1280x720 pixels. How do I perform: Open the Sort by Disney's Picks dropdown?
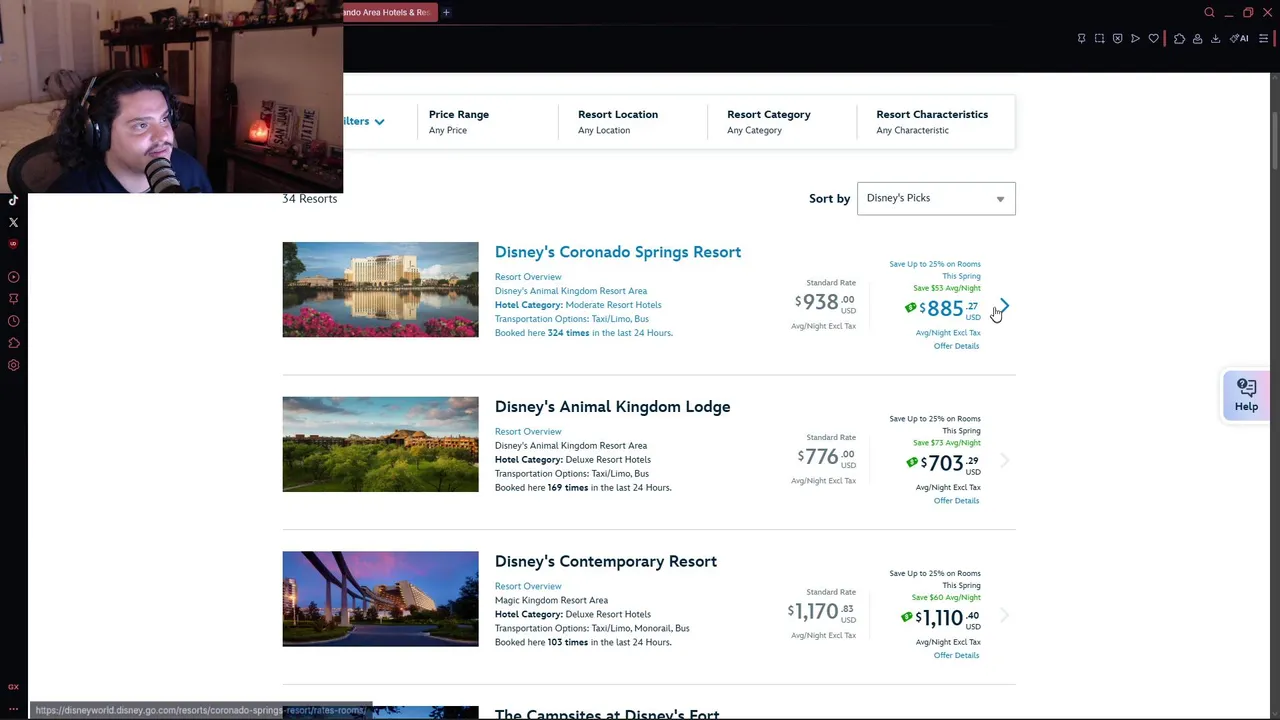pos(936,198)
